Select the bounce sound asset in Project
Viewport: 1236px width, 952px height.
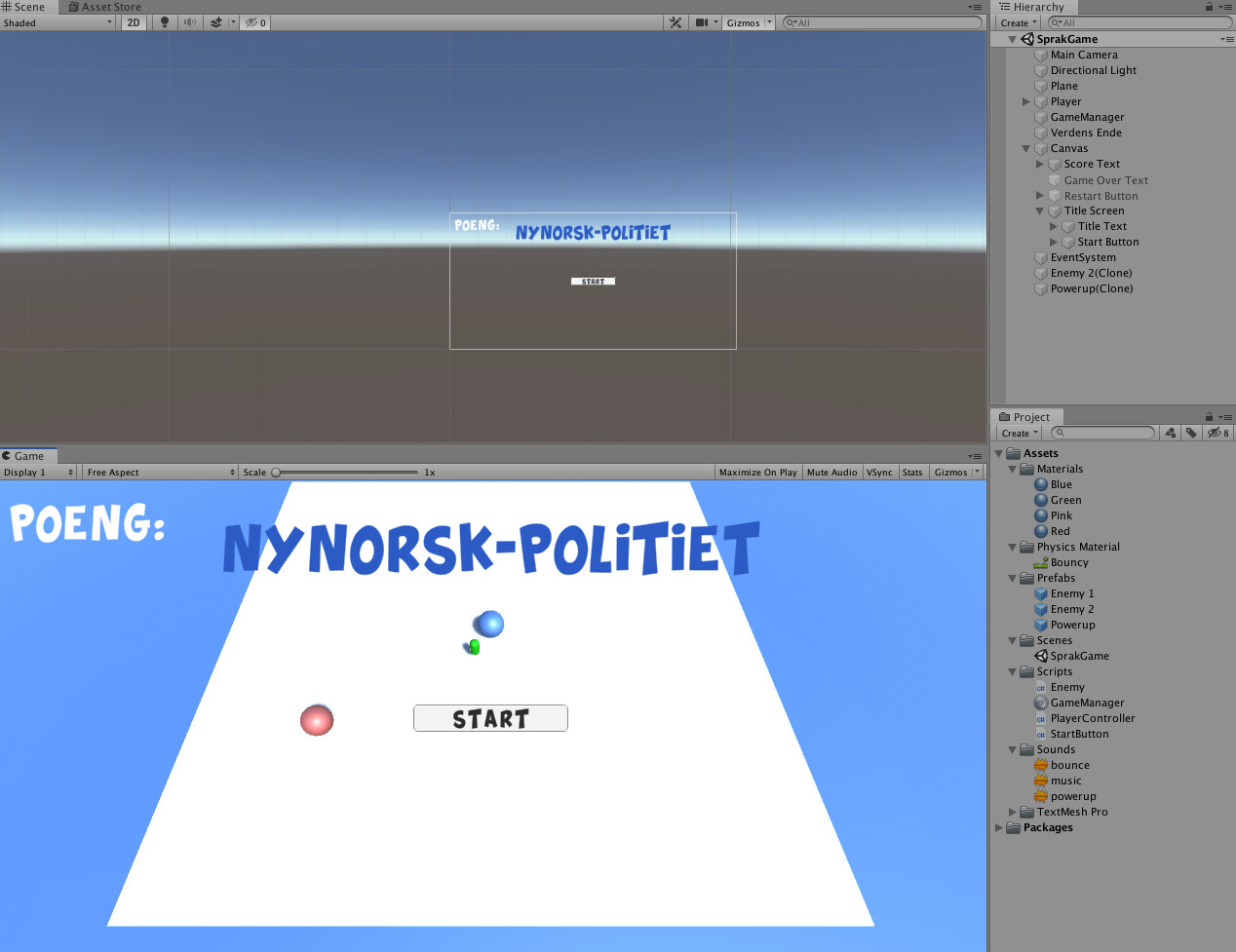tap(1069, 765)
